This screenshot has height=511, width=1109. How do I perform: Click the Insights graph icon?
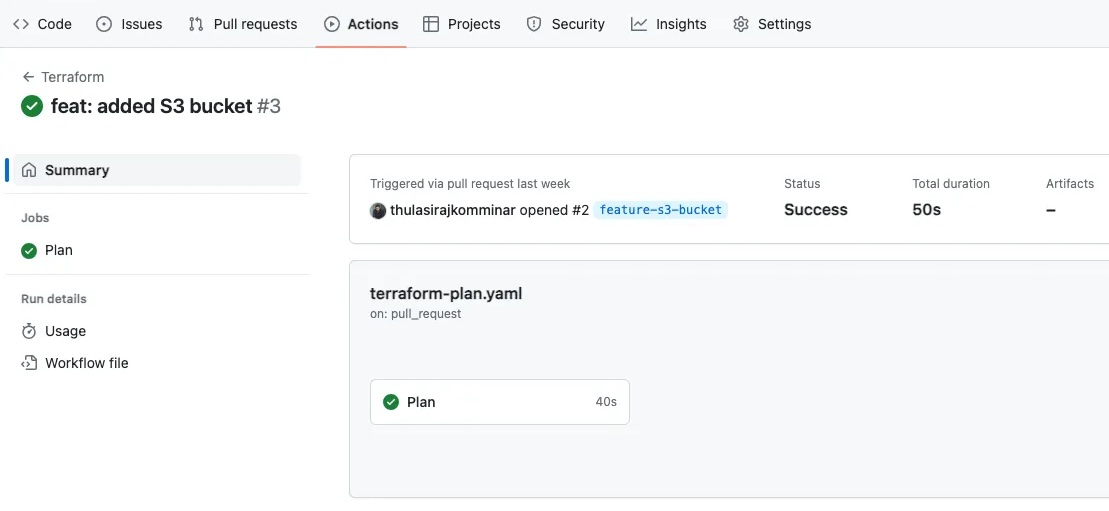(x=639, y=24)
